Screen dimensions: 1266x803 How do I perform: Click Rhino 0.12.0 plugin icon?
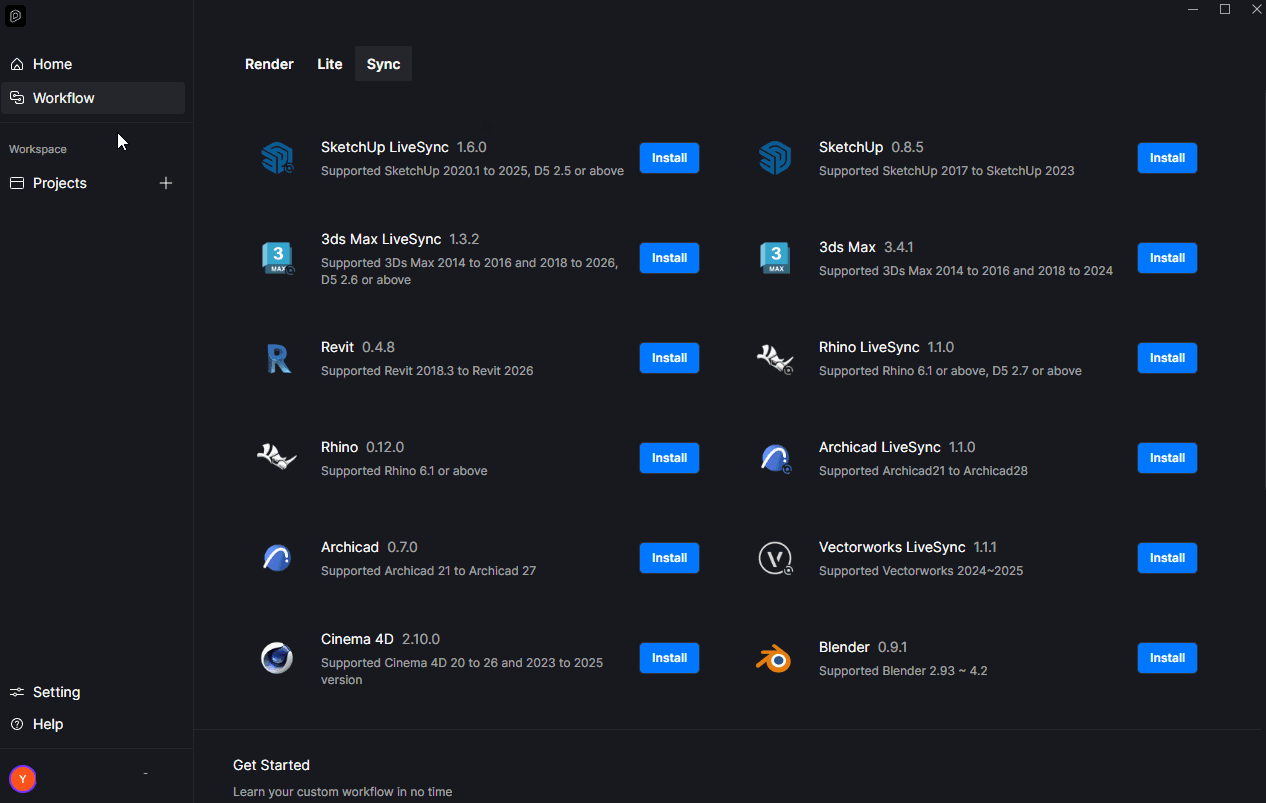[277, 458]
